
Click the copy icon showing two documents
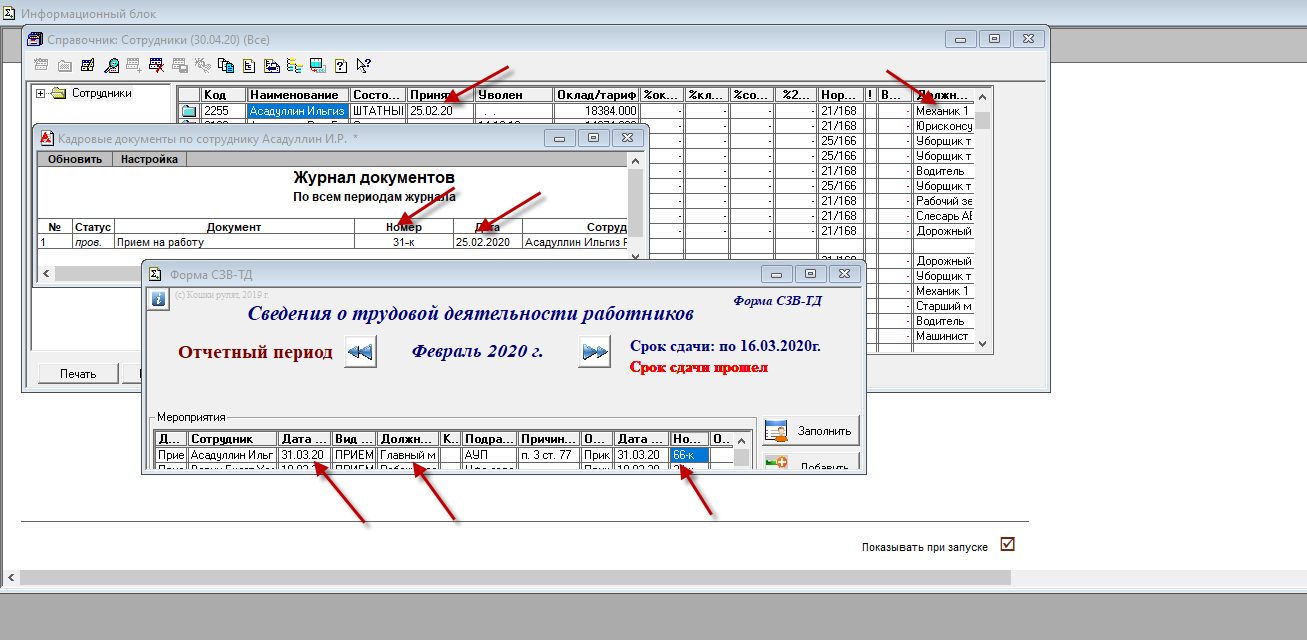226,65
